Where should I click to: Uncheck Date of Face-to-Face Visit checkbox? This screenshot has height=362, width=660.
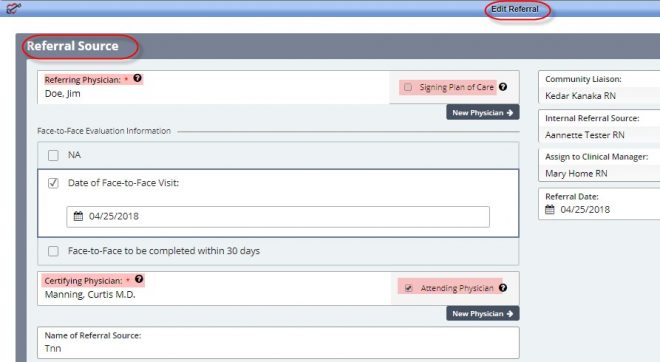point(53,183)
